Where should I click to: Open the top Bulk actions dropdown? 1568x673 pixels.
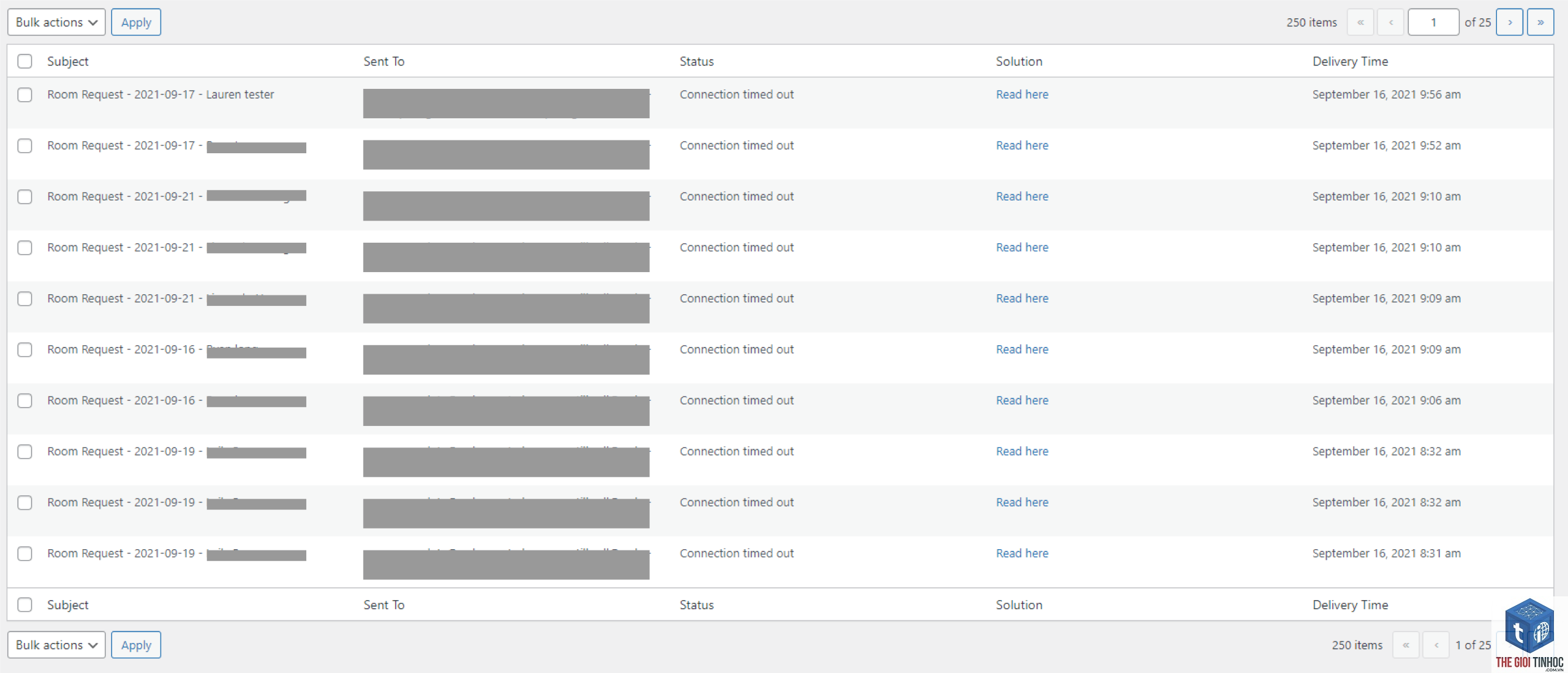tap(56, 22)
